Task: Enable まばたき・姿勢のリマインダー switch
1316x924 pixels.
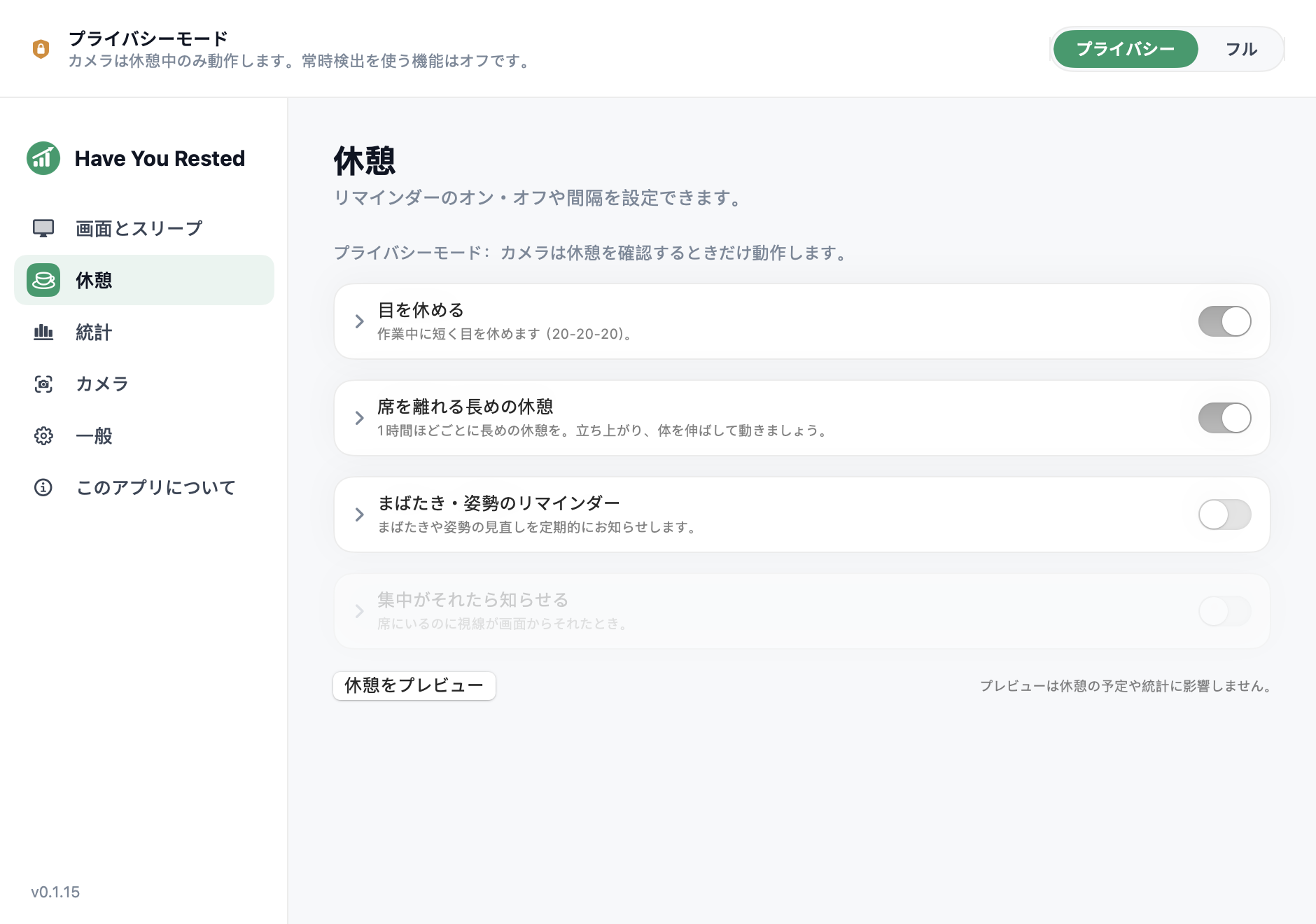Action: [1224, 514]
